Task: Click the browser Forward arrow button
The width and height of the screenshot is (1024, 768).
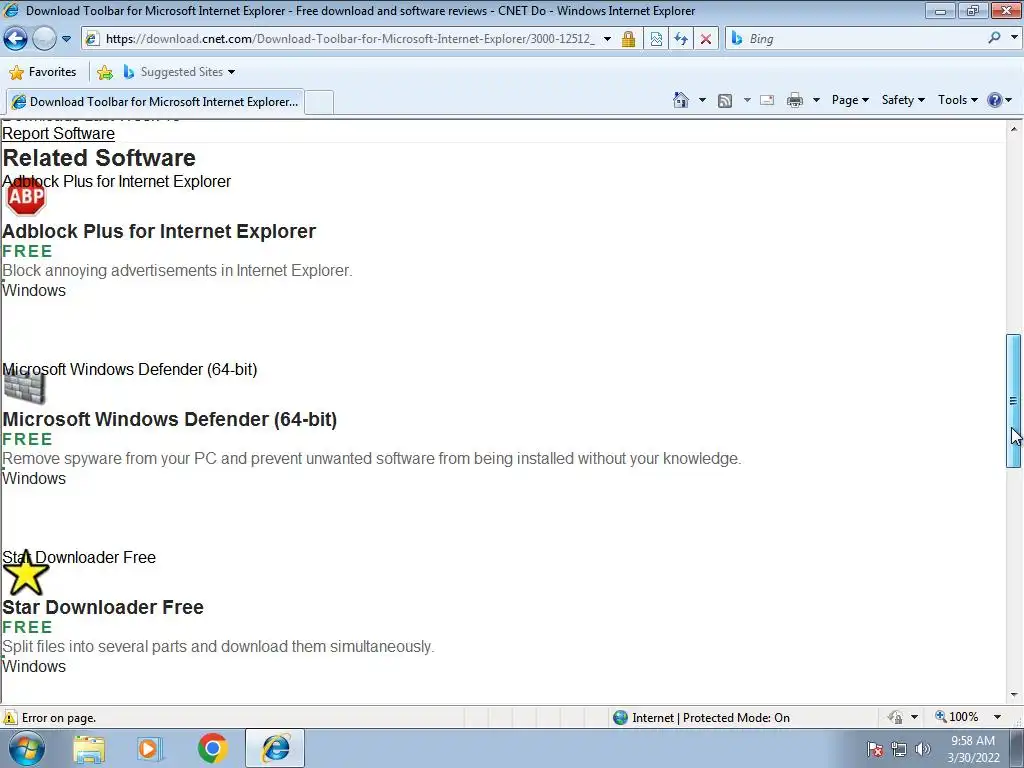Action: [44, 39]
